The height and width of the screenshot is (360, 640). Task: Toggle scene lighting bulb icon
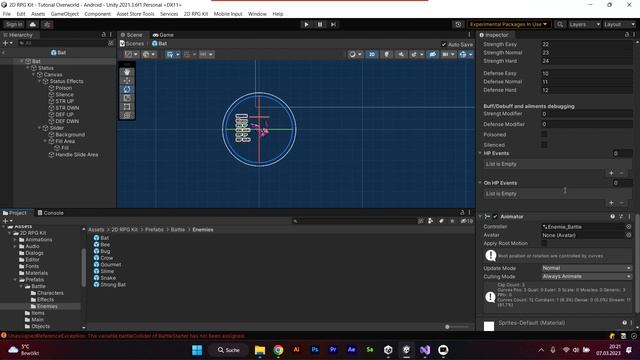(386, 54)
